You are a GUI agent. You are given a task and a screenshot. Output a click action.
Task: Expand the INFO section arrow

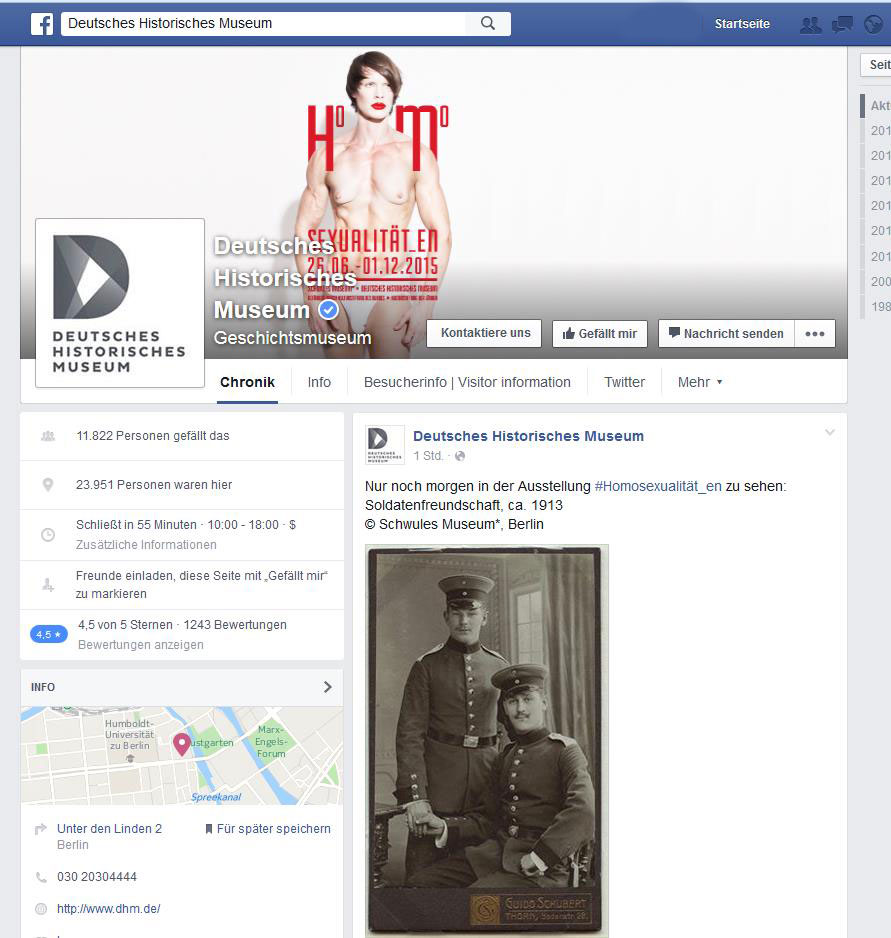tap(327, 687)
